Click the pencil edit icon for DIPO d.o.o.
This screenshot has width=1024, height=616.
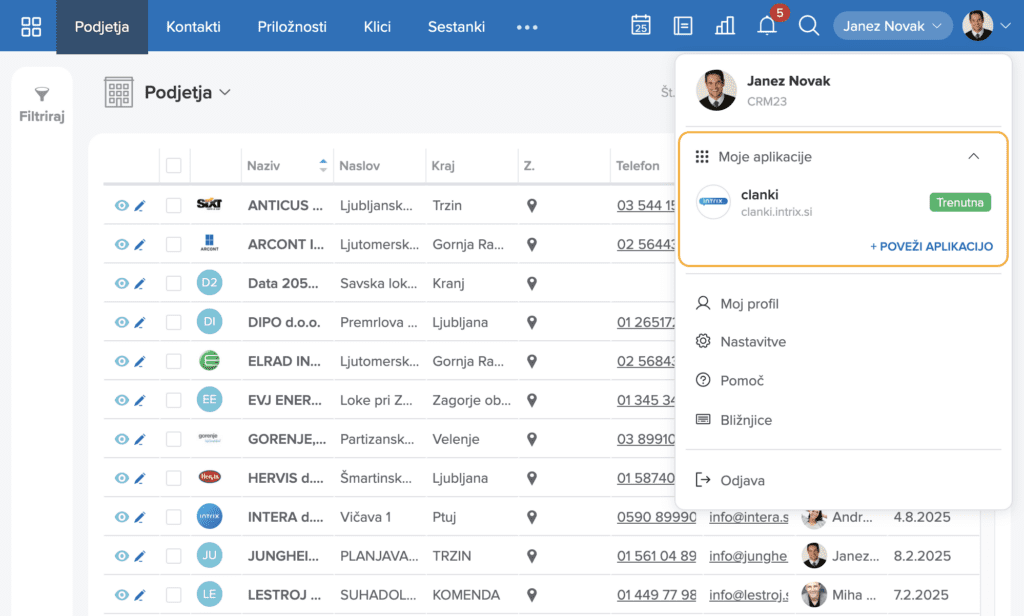click(x=140, y=322)
